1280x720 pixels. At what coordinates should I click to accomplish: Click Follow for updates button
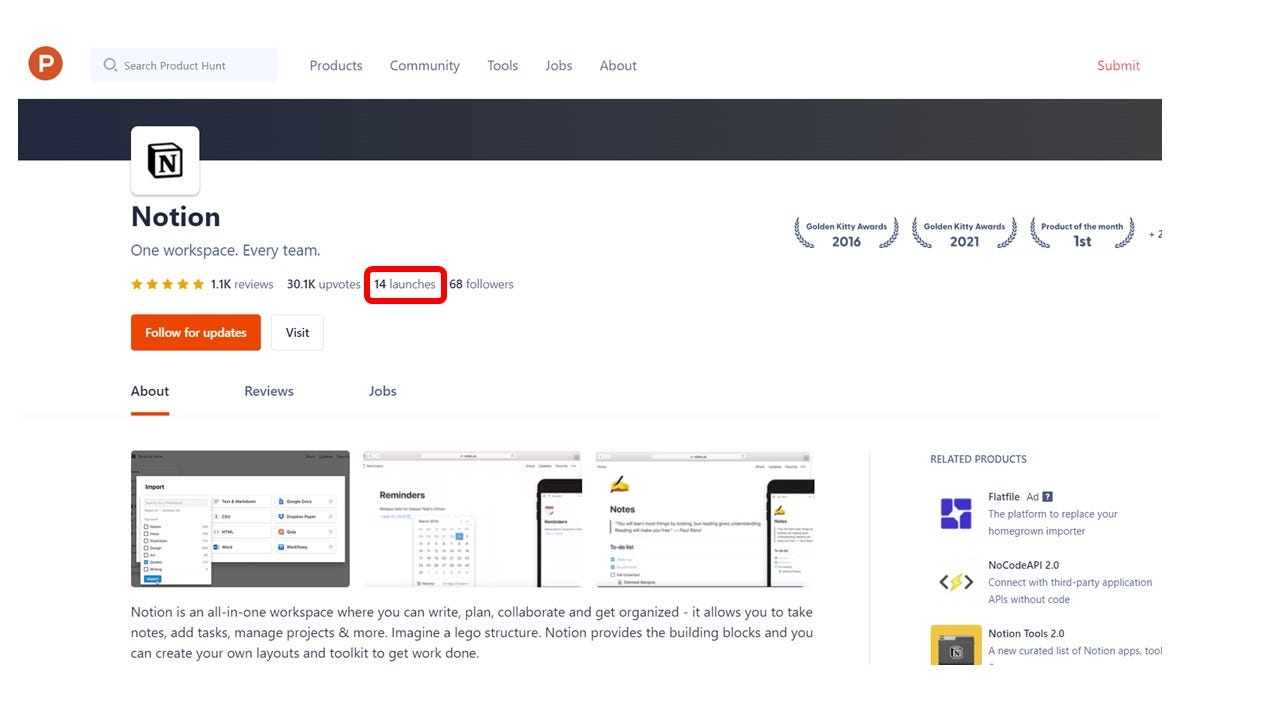coord(196,332)
